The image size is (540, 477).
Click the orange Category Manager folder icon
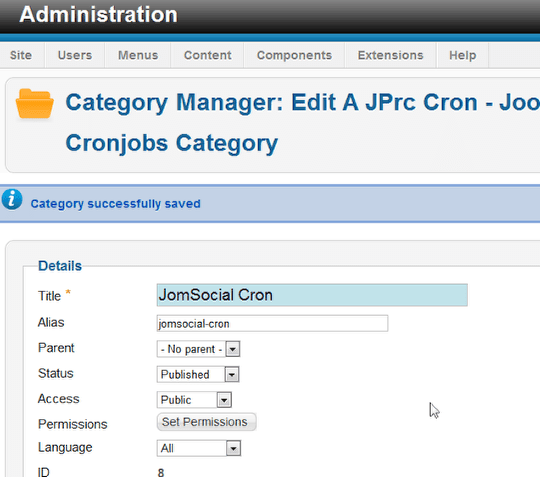34,103
